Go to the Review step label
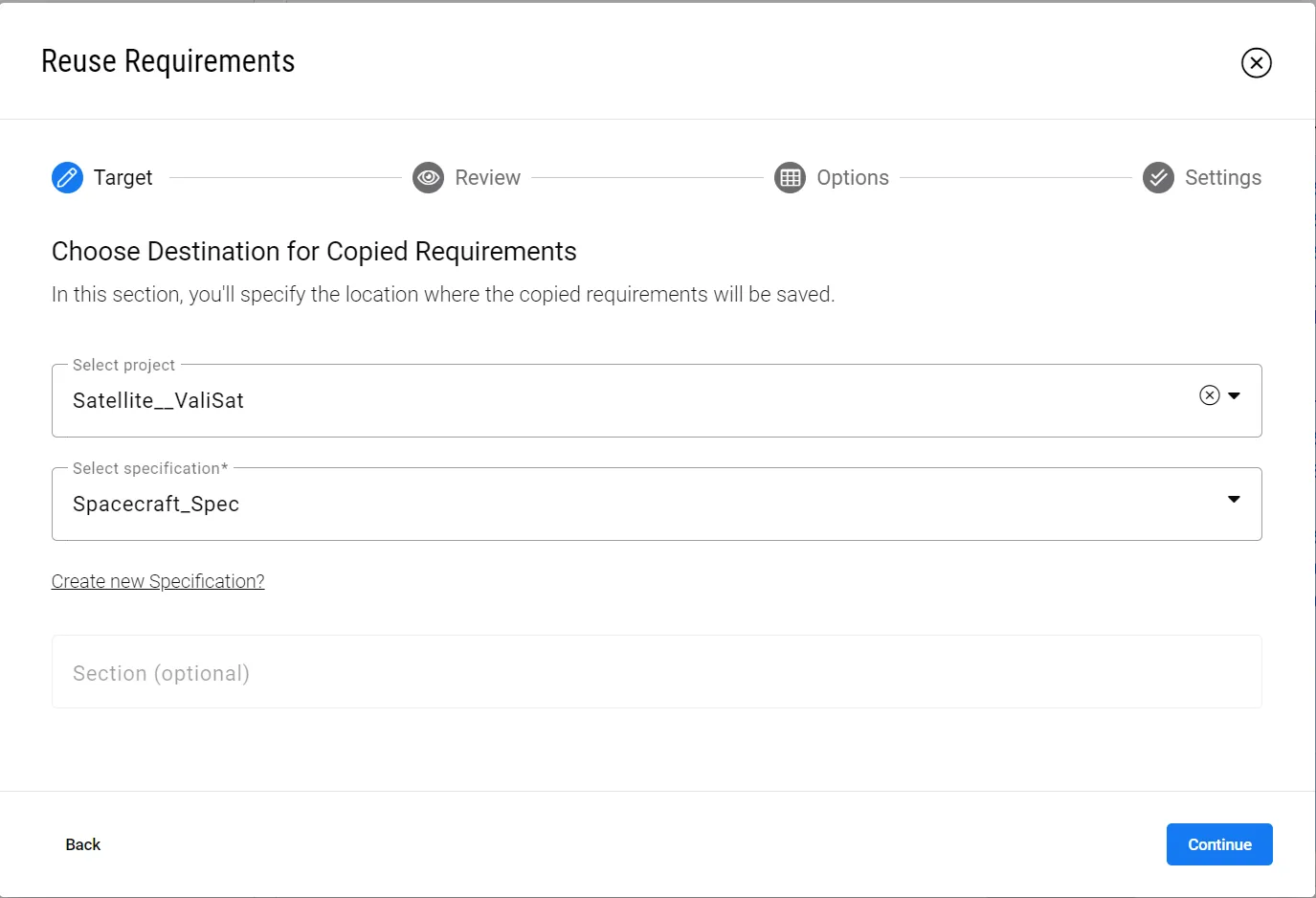1316x898 pixels. 487,177
